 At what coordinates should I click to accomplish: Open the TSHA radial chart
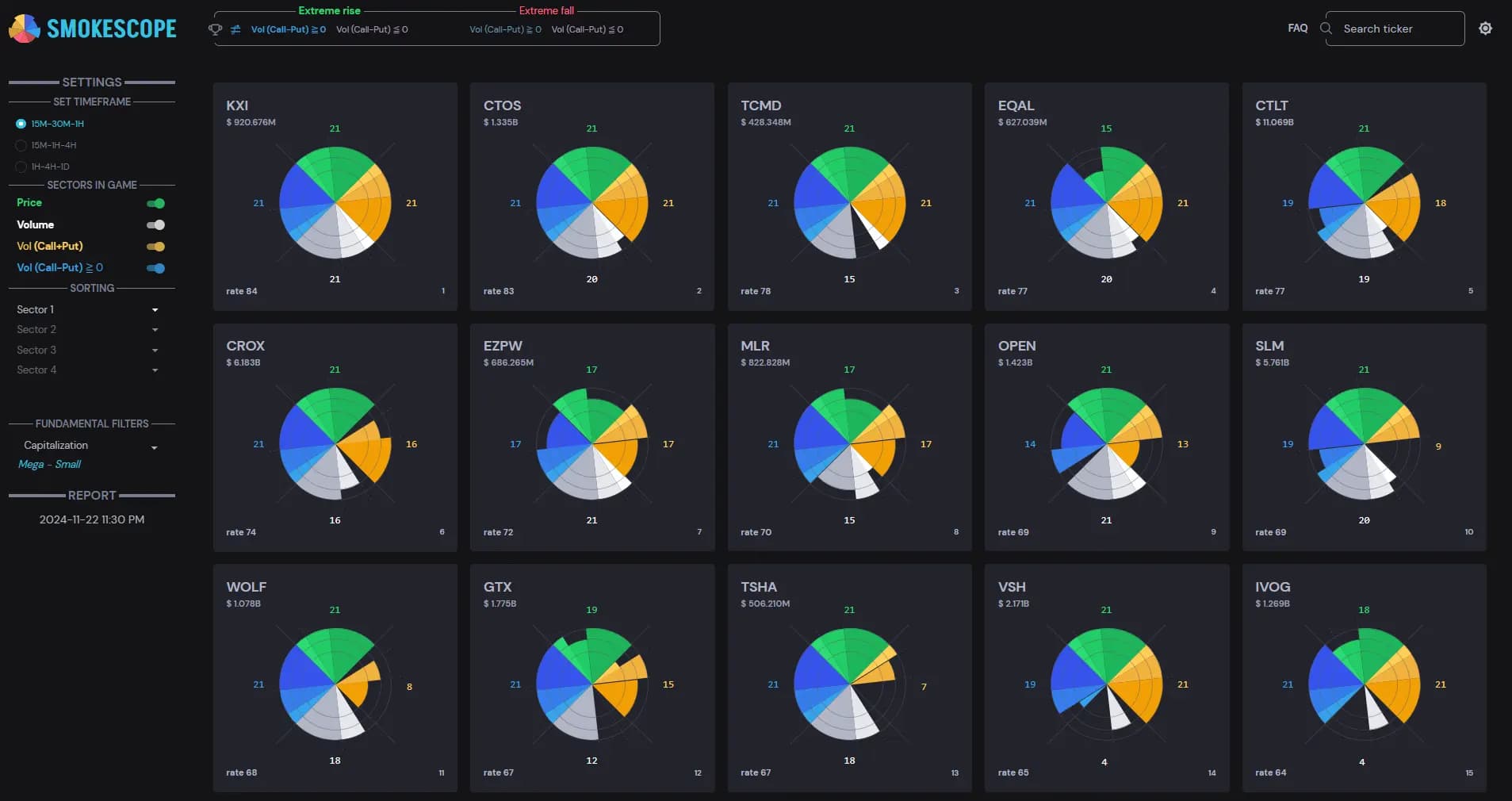[849, 684]
